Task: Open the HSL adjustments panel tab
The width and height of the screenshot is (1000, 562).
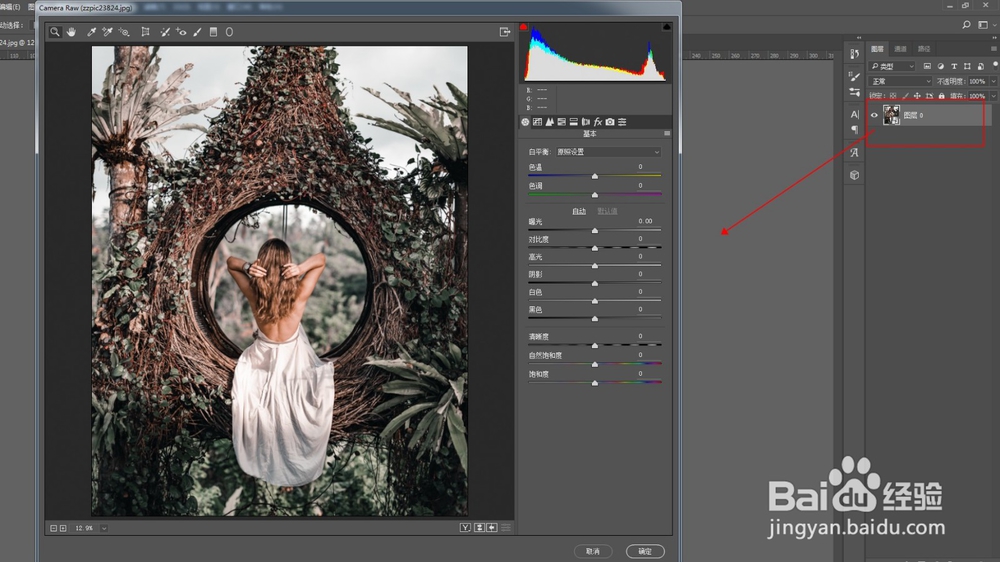Action: (x=561, y=122)
